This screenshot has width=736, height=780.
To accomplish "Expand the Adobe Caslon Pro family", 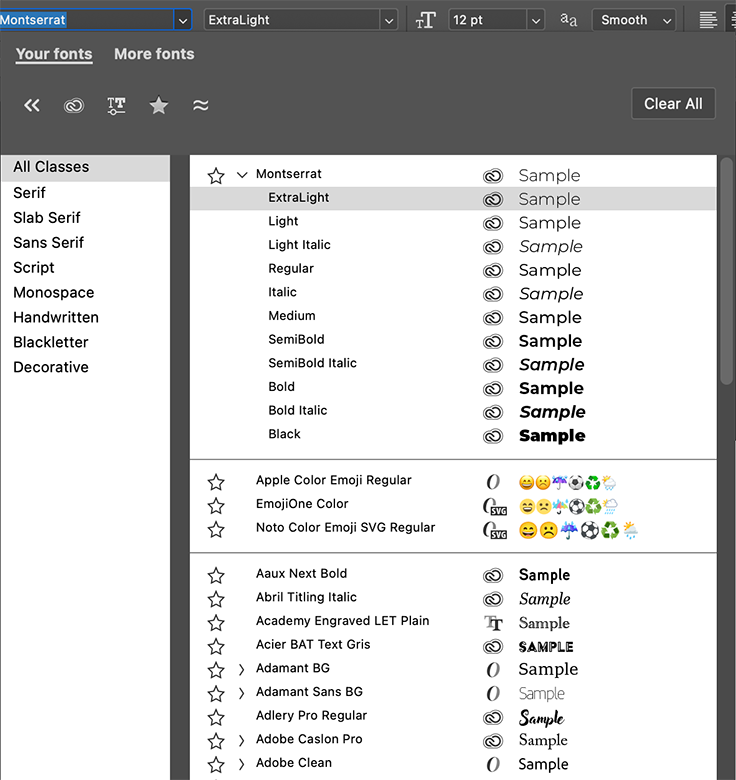I will point(242,741).
